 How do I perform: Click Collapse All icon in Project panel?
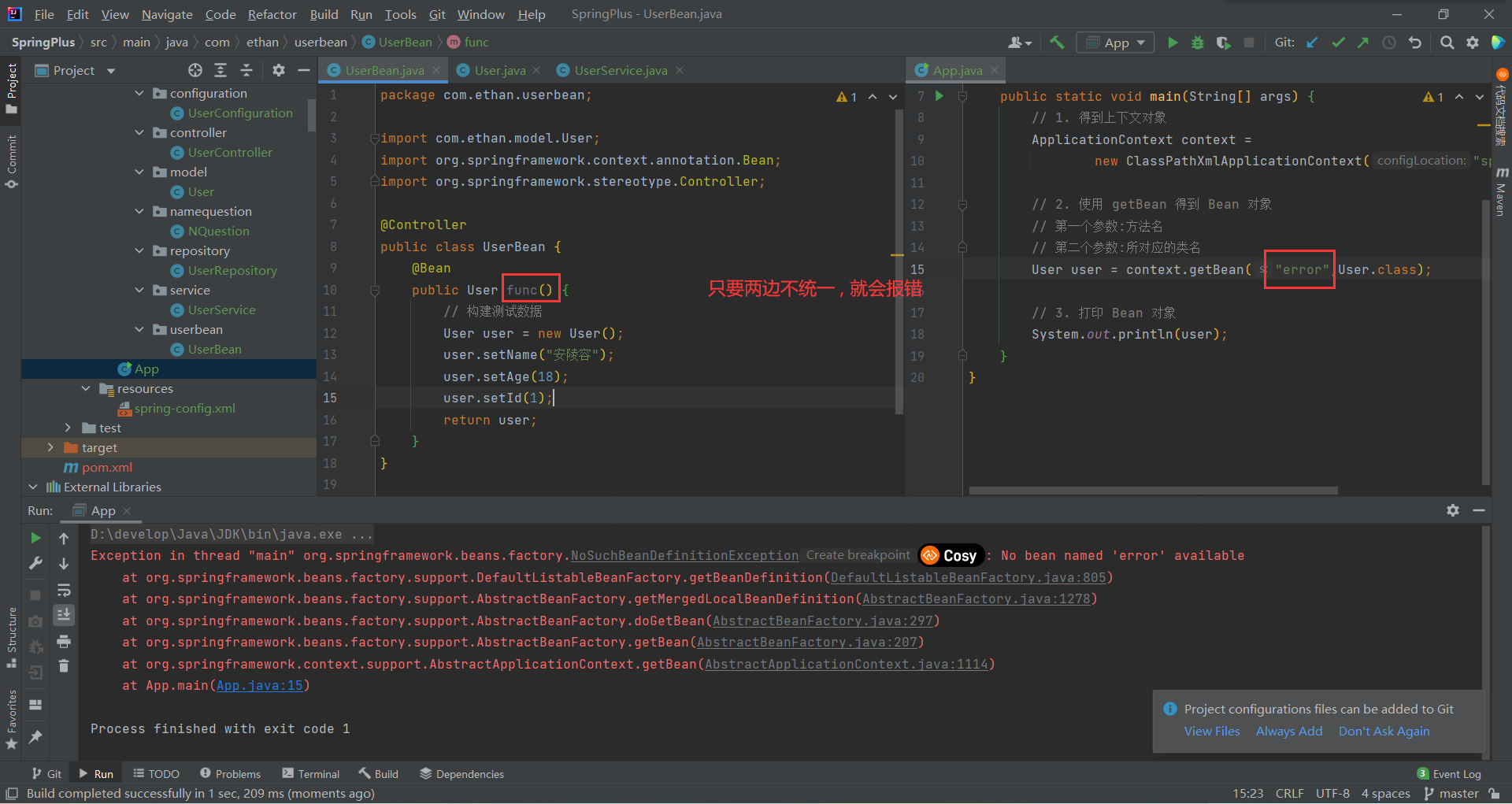[x=246, y=70]
